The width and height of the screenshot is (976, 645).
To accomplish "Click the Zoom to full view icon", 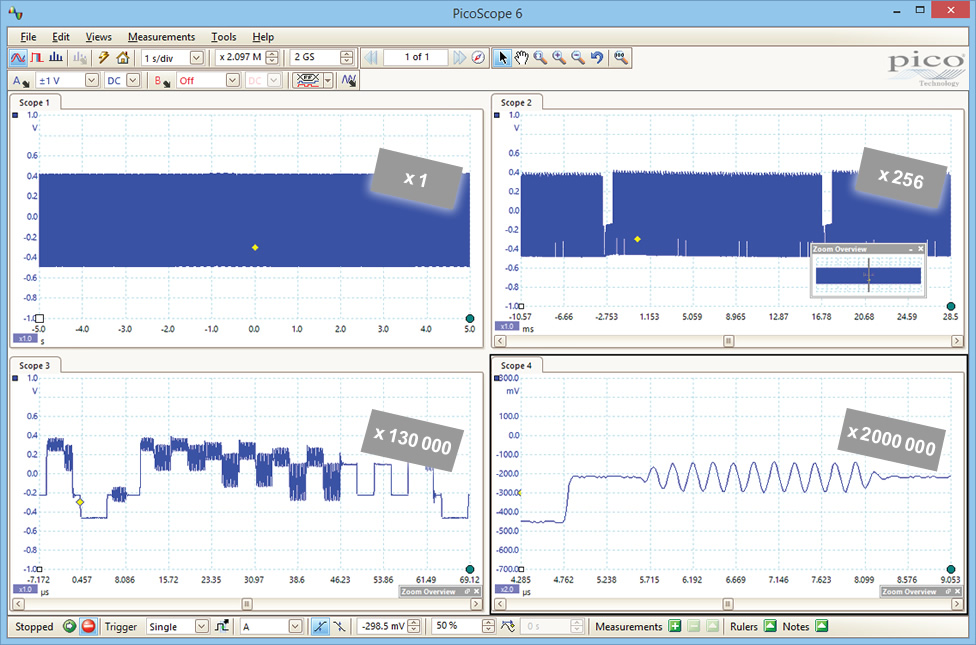I will coord(621,58).
